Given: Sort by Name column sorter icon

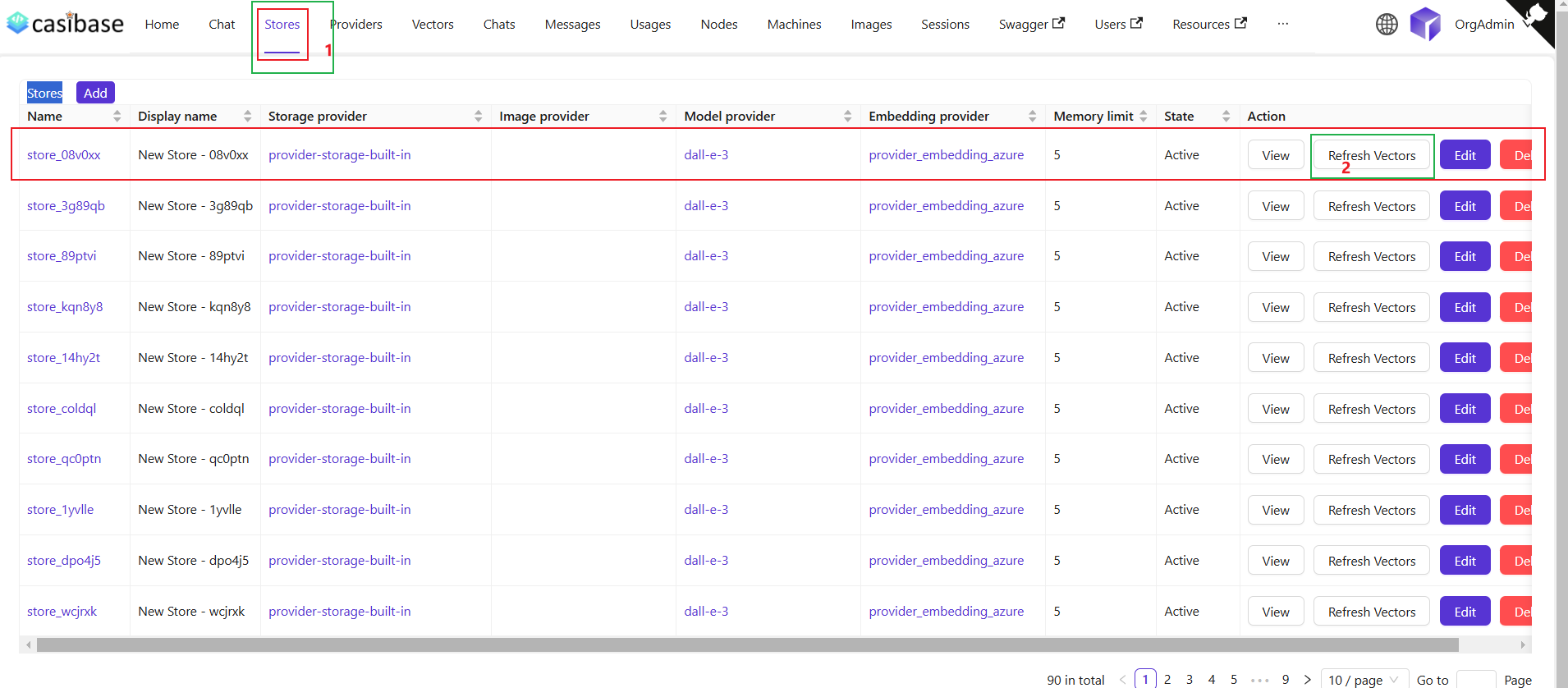Looking at the screenshot, I should click(117, 117).
